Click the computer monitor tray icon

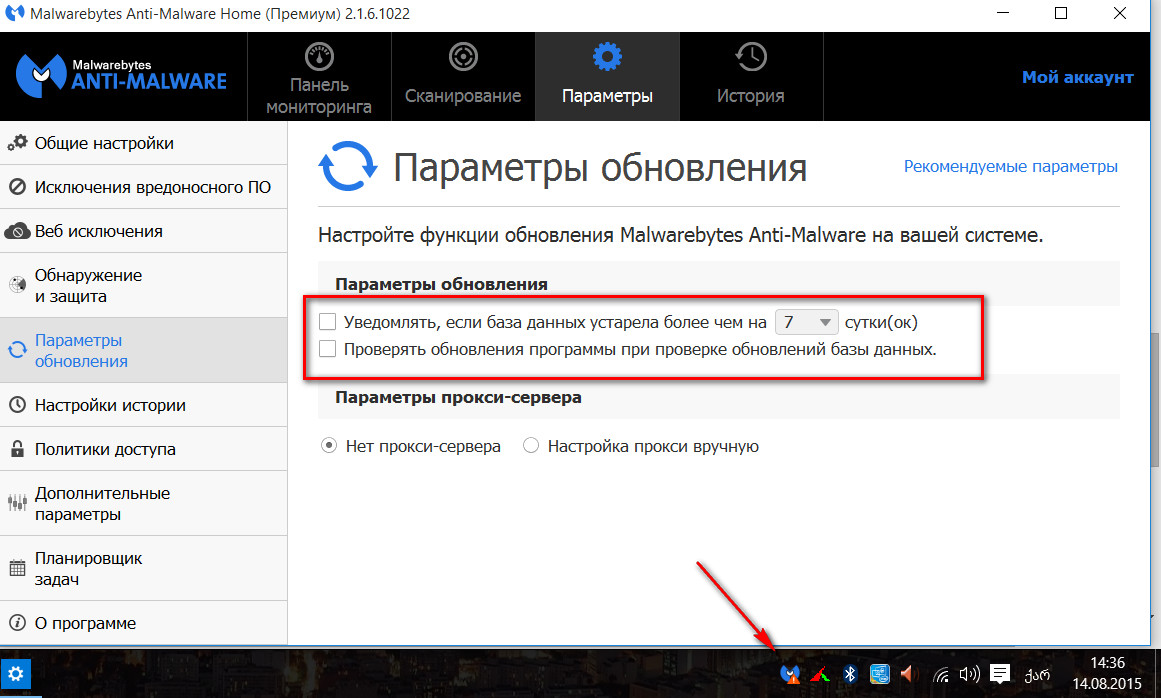click(879, 674)
